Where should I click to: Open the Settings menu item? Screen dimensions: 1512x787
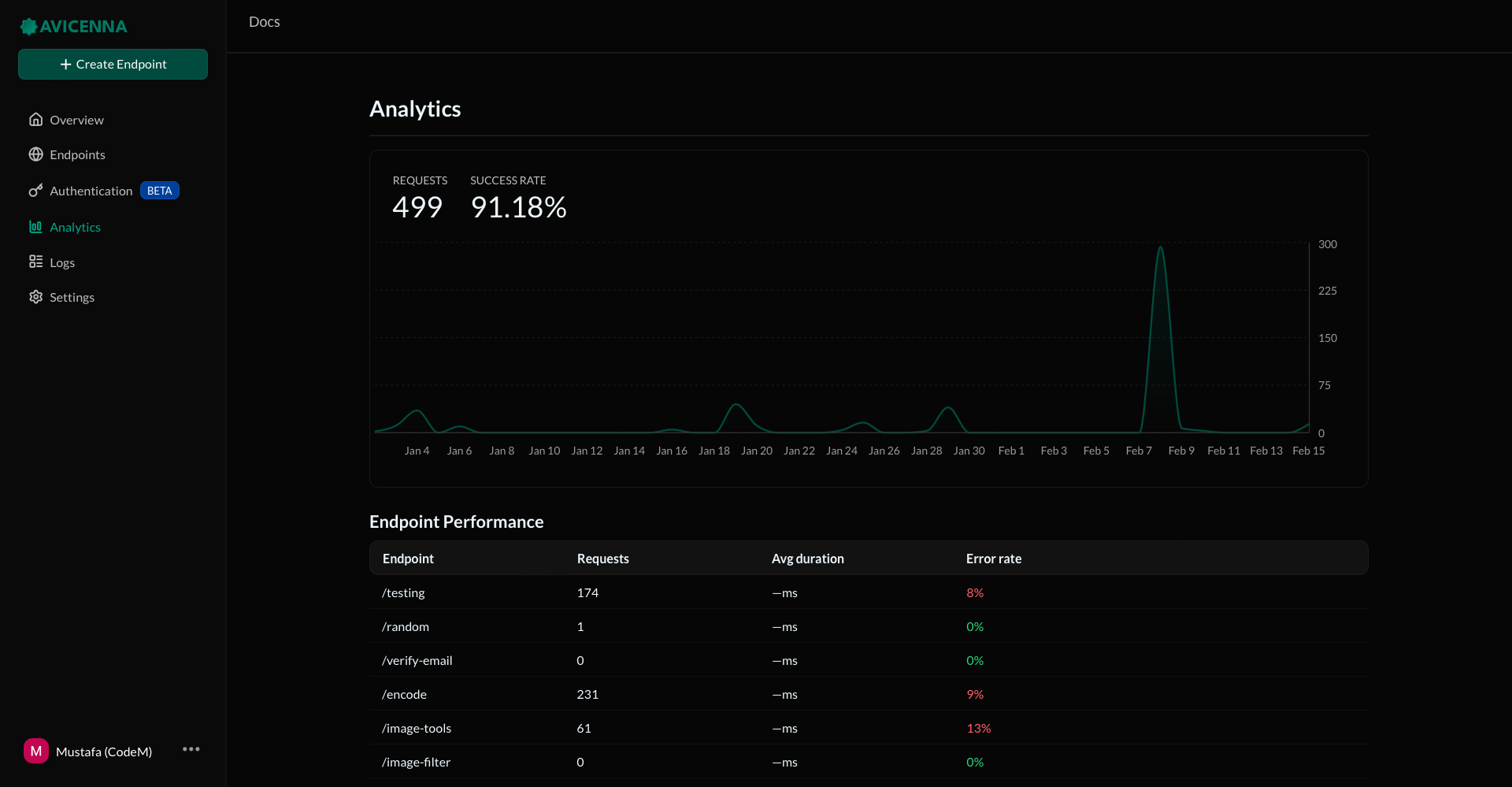click(72, 297)
